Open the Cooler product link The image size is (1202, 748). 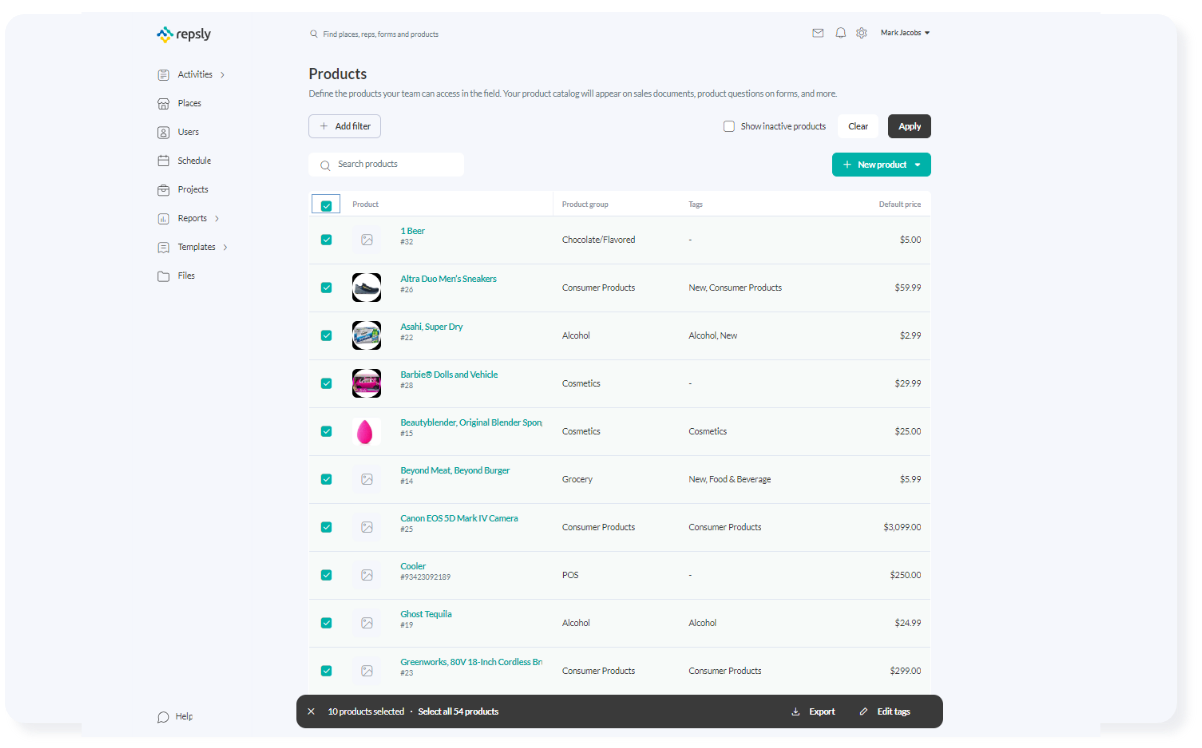pyautogui.click(x=413, y=567)
